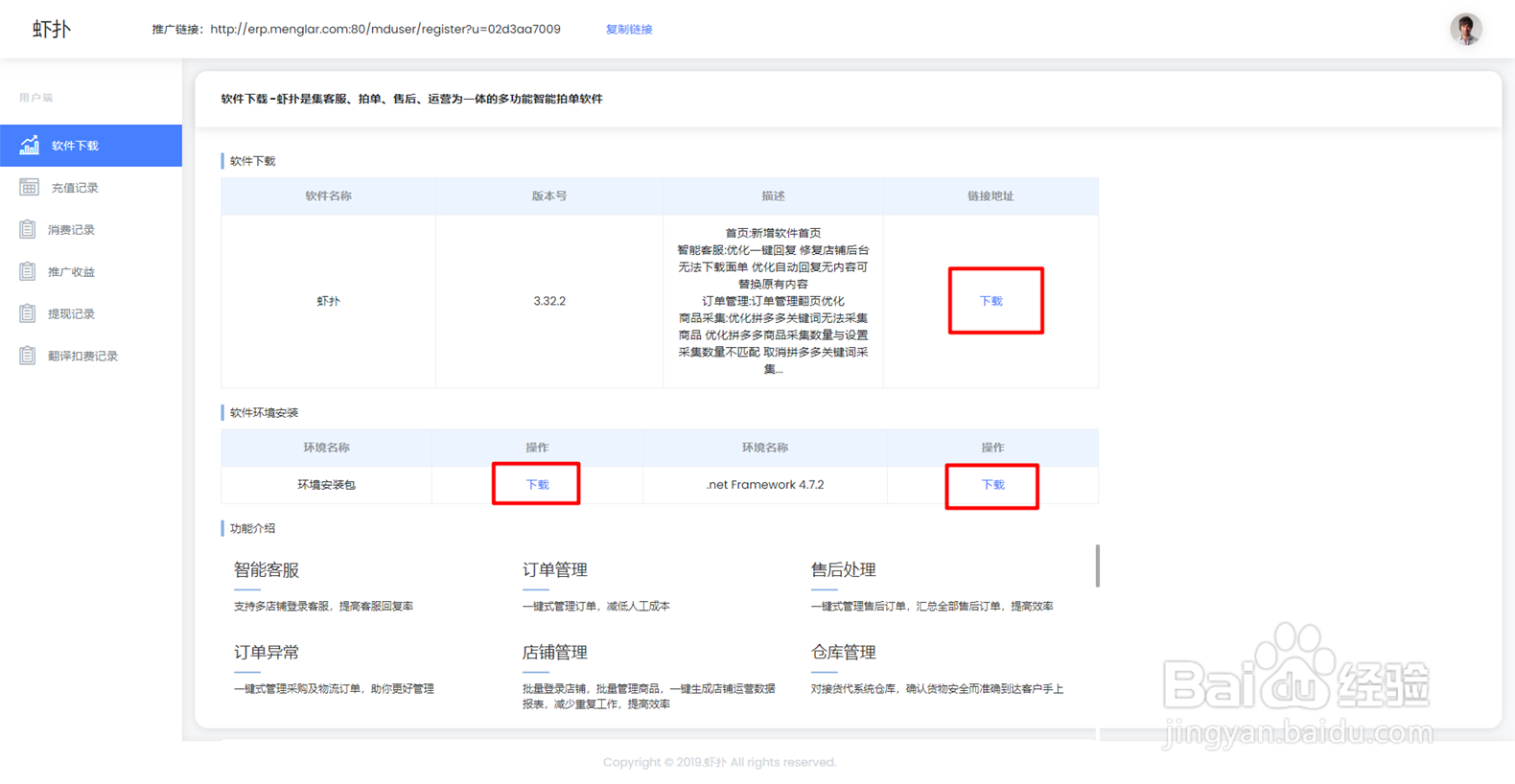This screenshot has height=784, width=1515.
Task: Click the 售后处理 feature heading
Action: pyautogui.click(x=844, y=570)
